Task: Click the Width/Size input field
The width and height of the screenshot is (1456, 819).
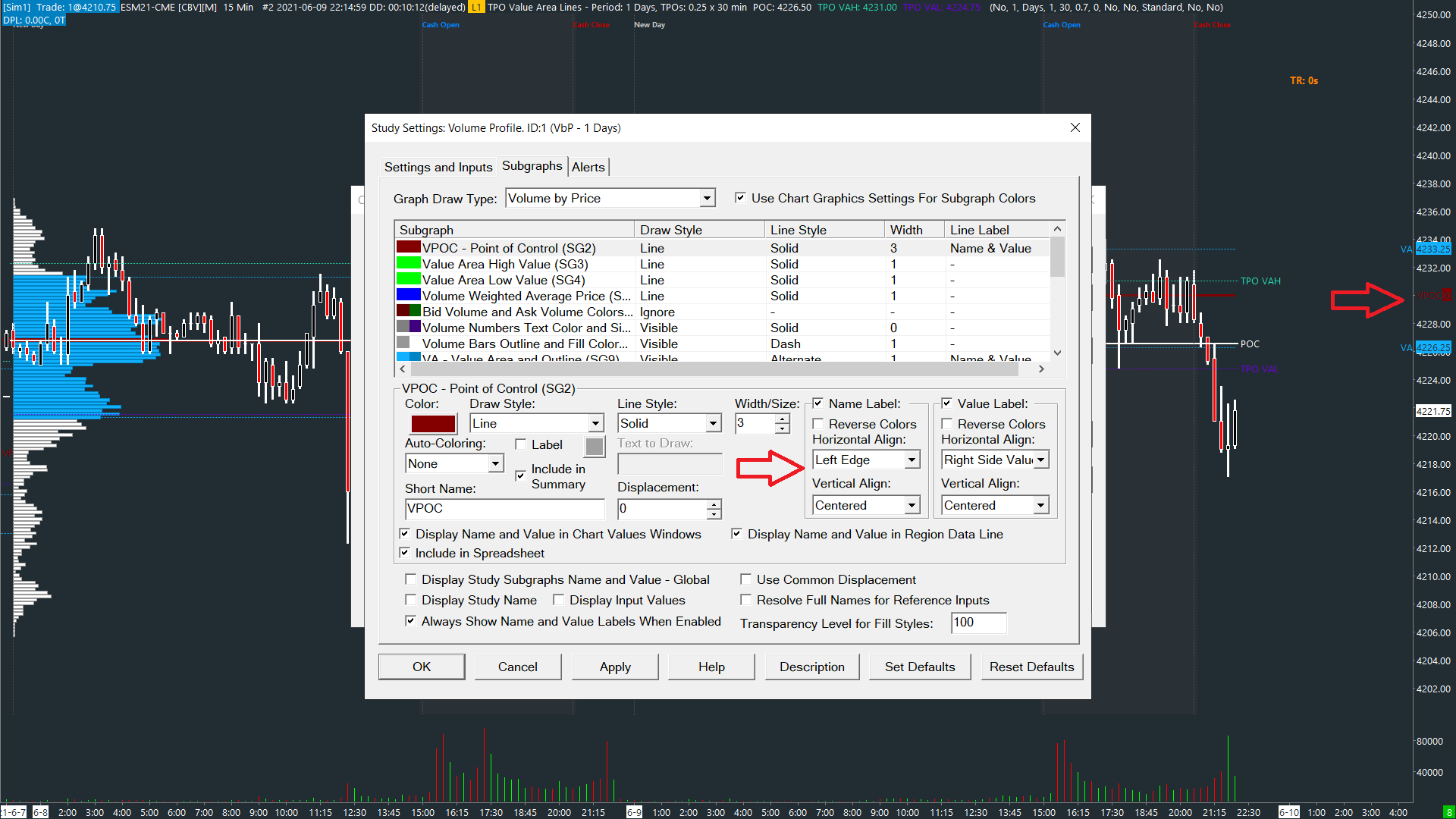Action: 755,423
